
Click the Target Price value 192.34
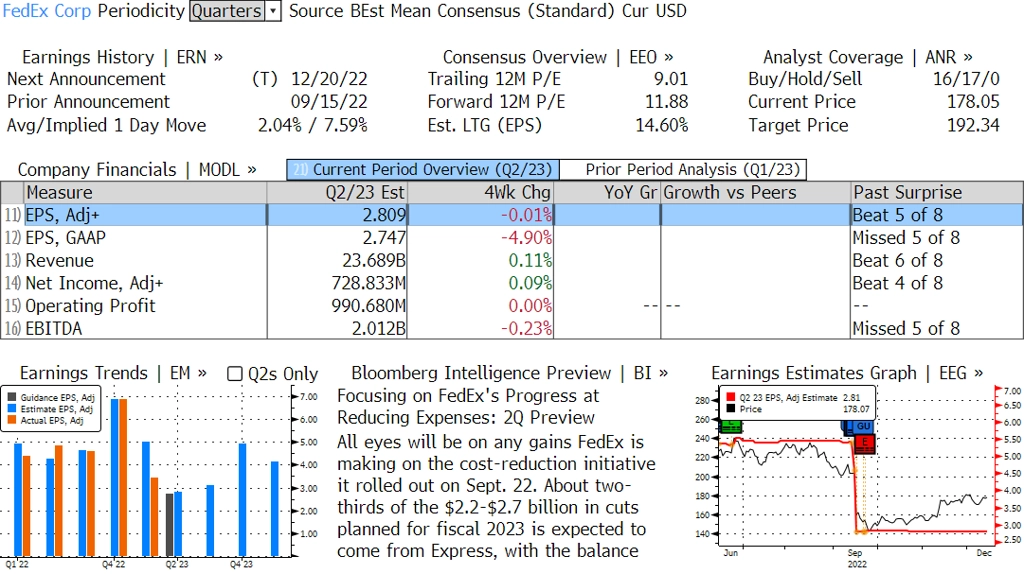click(973, 125)
